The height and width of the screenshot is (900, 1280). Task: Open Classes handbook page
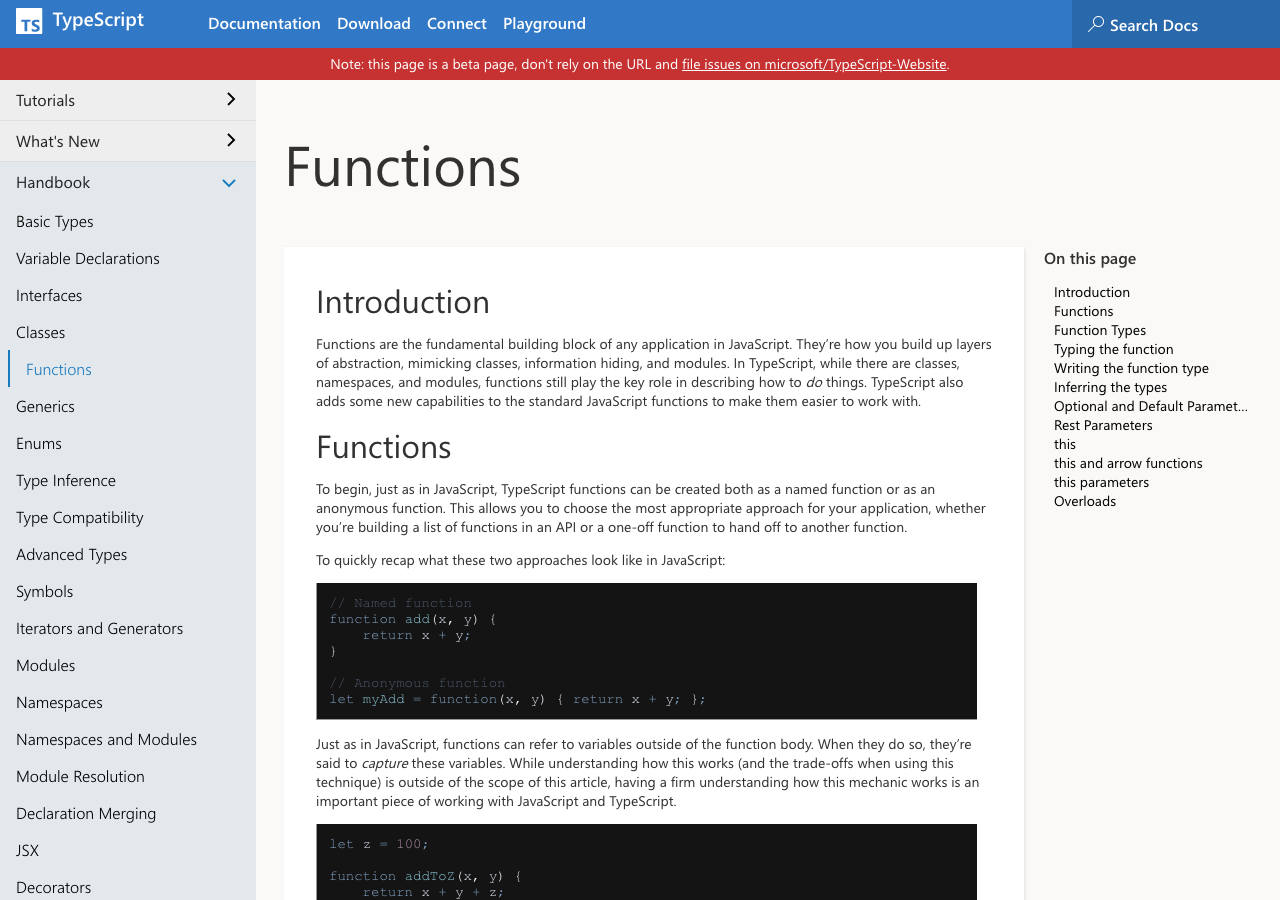point(41,332)
